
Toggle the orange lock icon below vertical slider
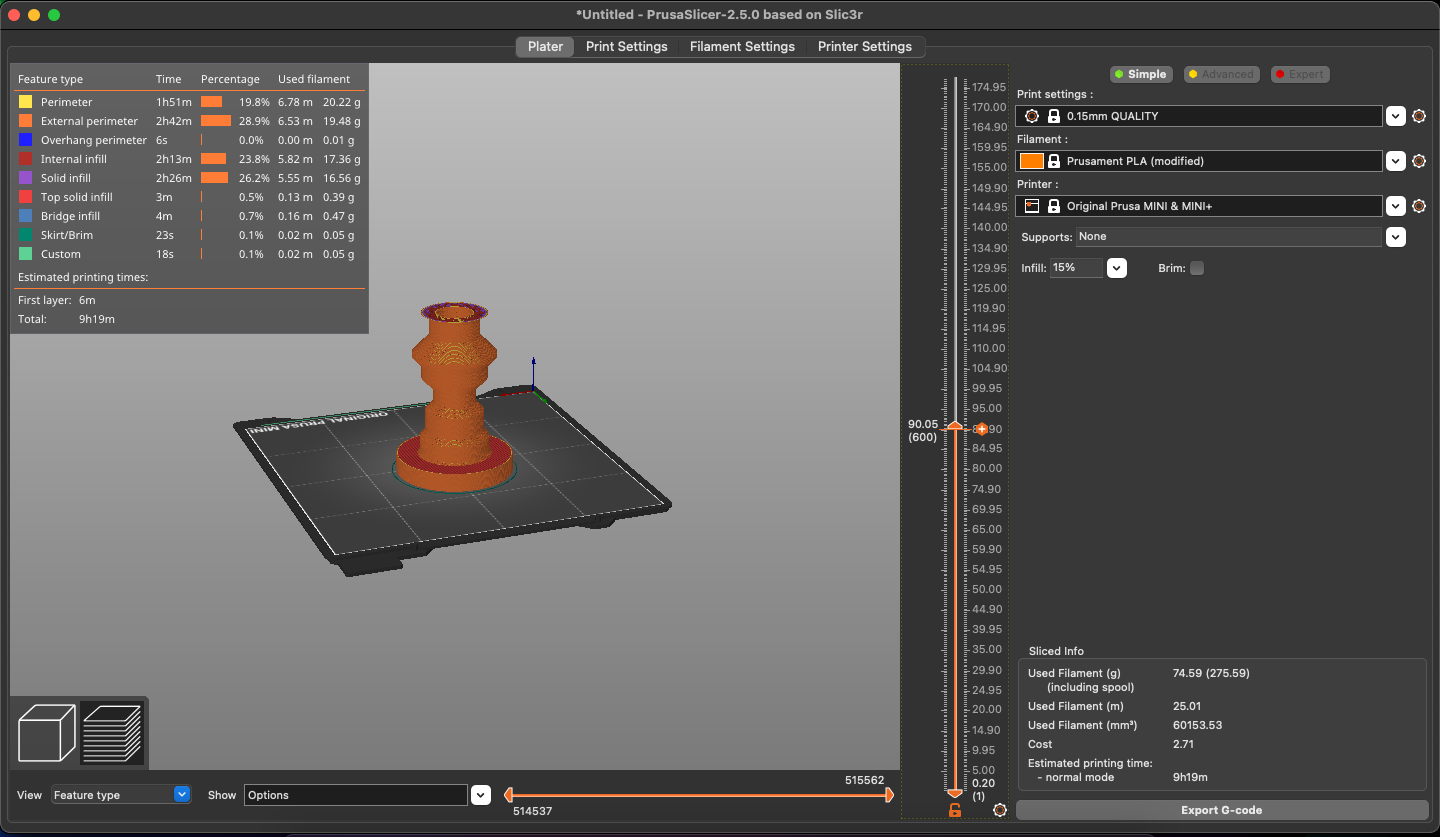click(x=954, y=810)
